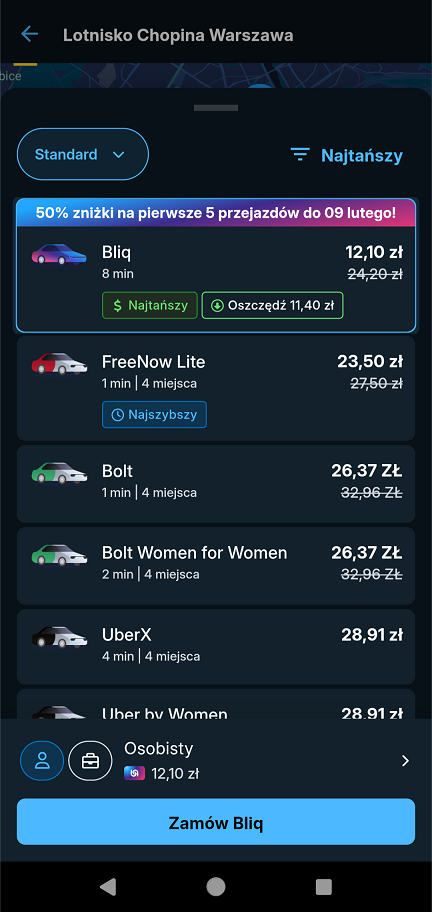Tap the Najtańszy sorting label
The width and height of the screenshot is (432, 912).
click(x=362, y=155)
